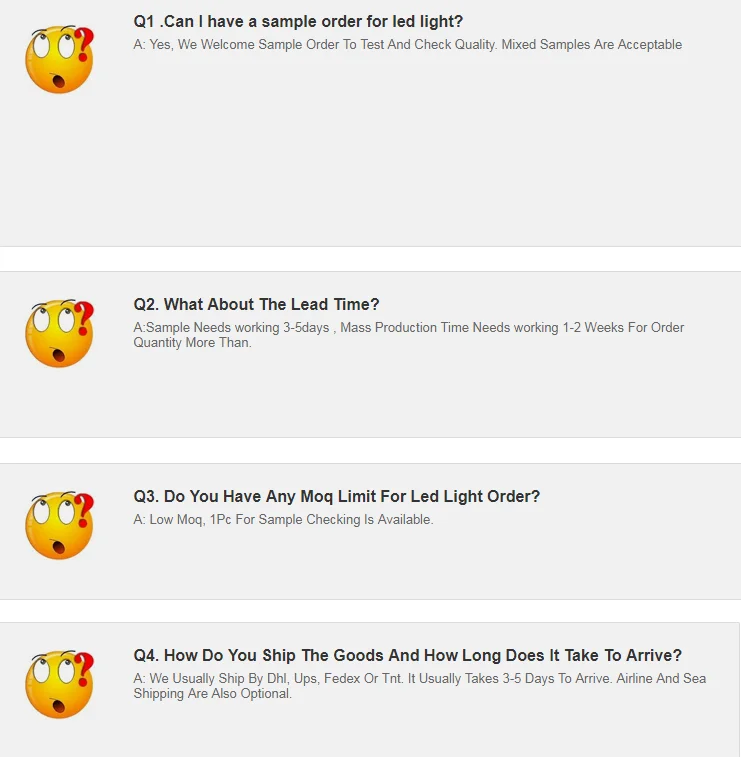Image resolution: width=741 pixels, height=757 pixels.
Task: Click the red question mark on Q2 emoji
Action: pos(84,318)
